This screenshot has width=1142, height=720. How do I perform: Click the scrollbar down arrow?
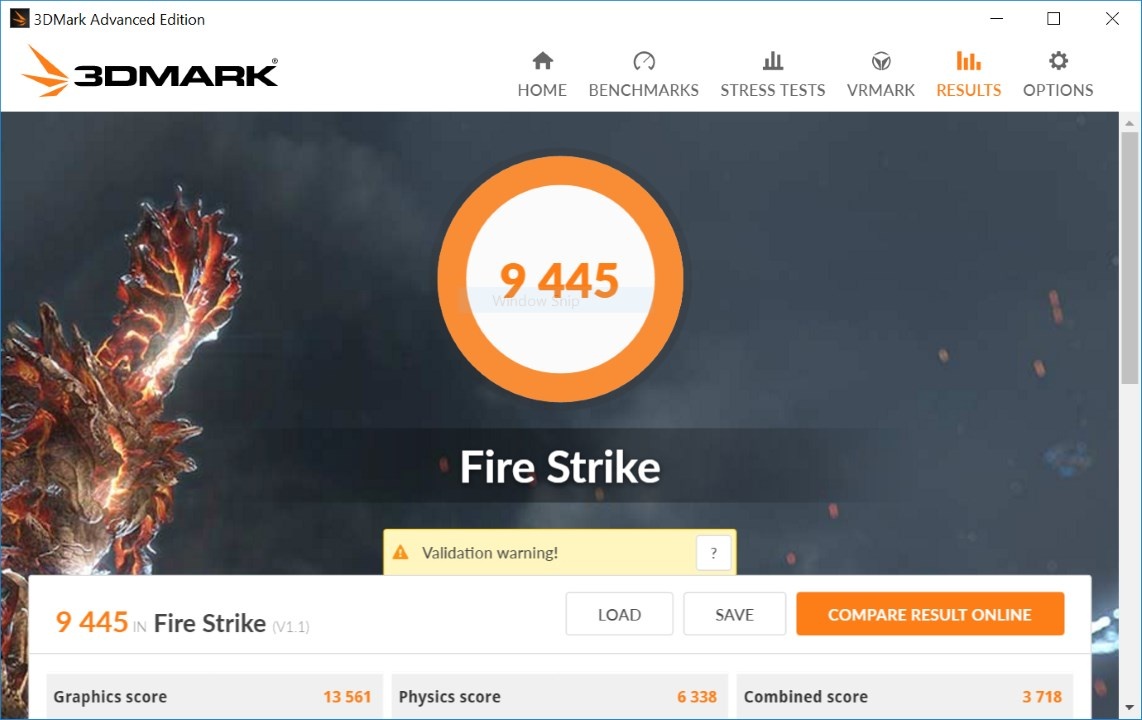pyautogui.click(x=1130, y=708)
